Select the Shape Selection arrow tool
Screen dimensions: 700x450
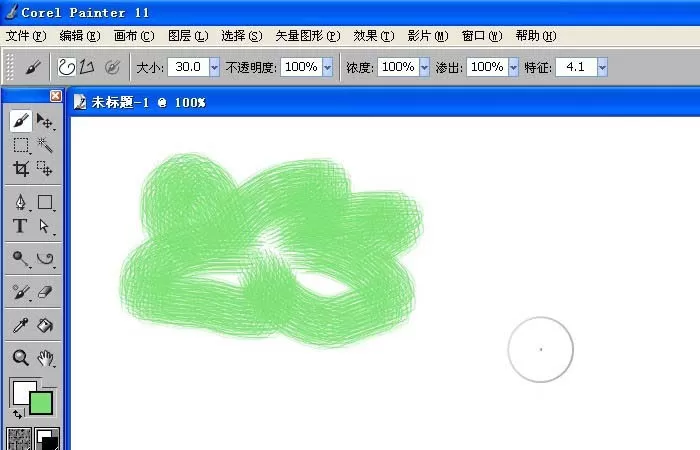coord(45,226)
